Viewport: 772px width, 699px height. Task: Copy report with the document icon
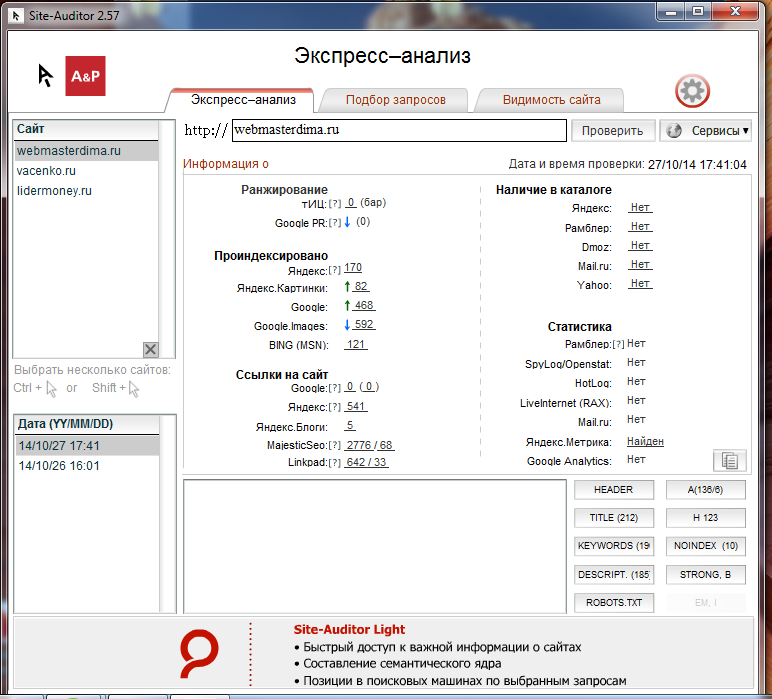(x=729, y=461)
